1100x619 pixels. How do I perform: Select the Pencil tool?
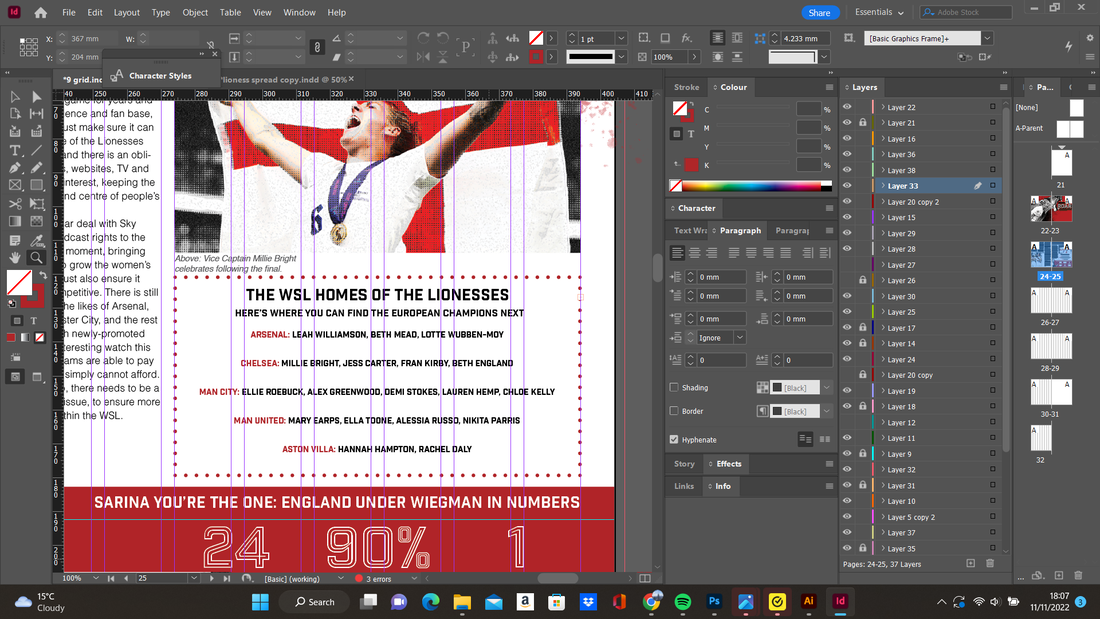click(x=36, y=168)
